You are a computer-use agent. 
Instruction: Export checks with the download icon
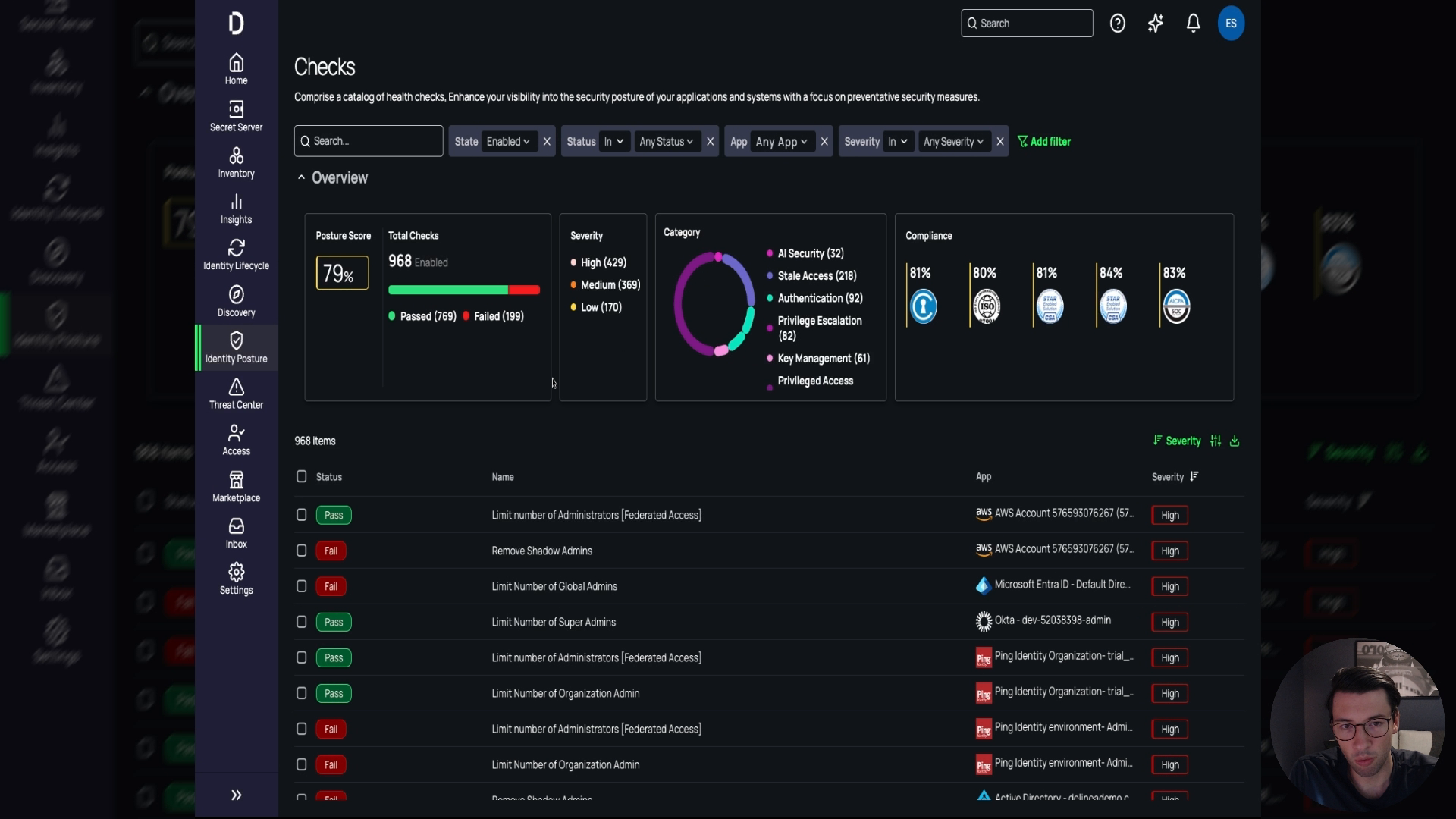(1234, 441)
